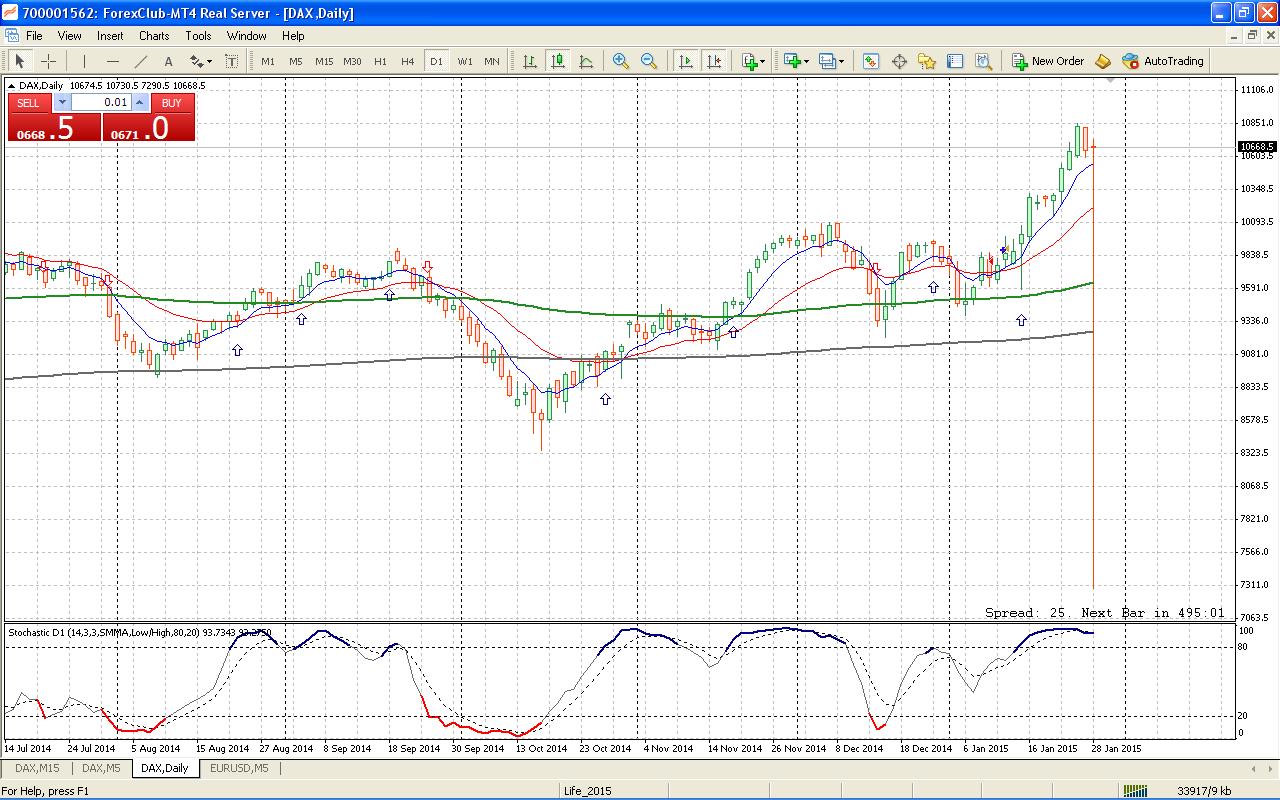The width and height of the screenshot is (1280, 800).
Task: Open the Navigator favorites icon
Action: [x=927, y=61]
